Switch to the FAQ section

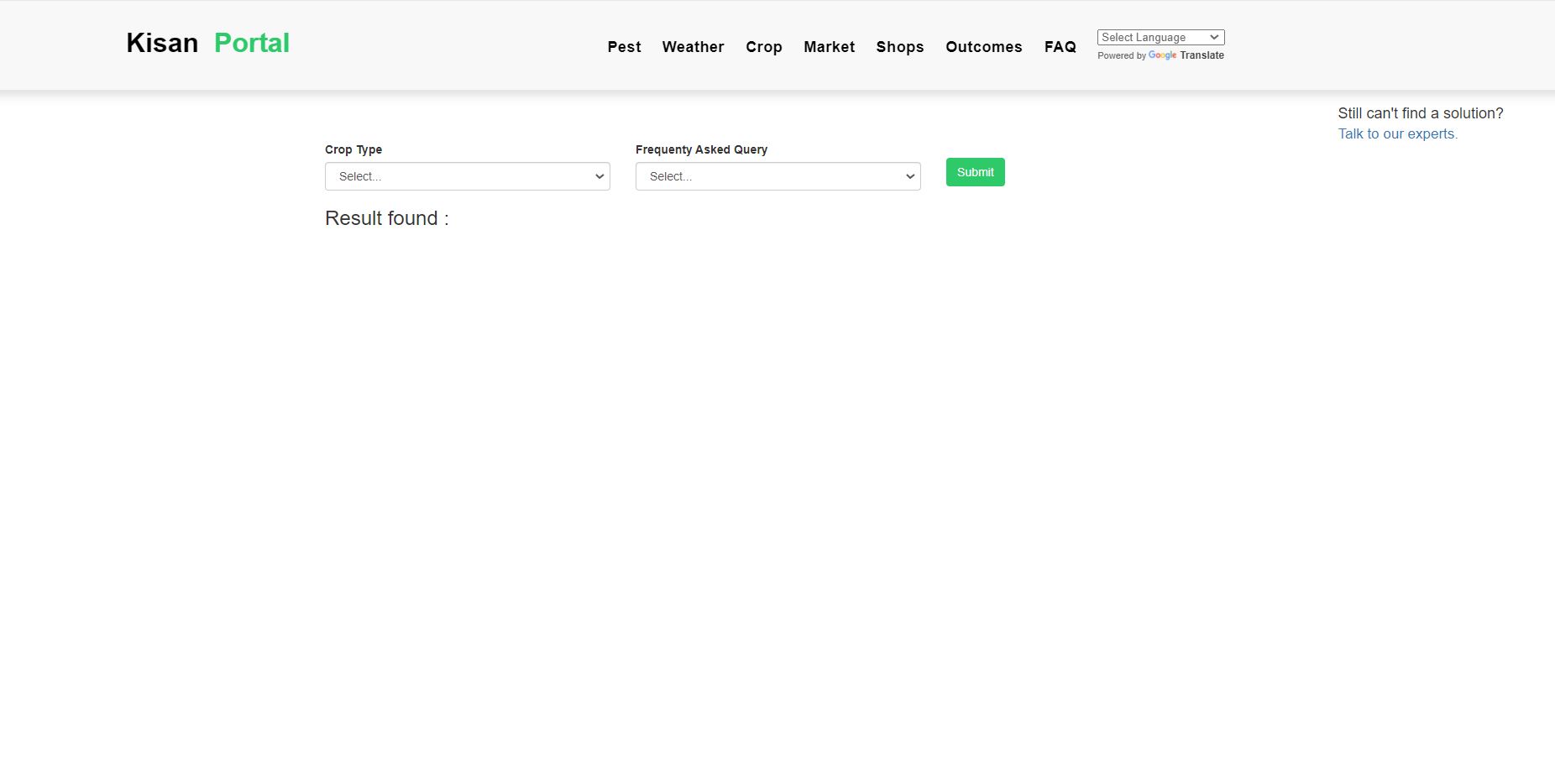click(1060, 47)
